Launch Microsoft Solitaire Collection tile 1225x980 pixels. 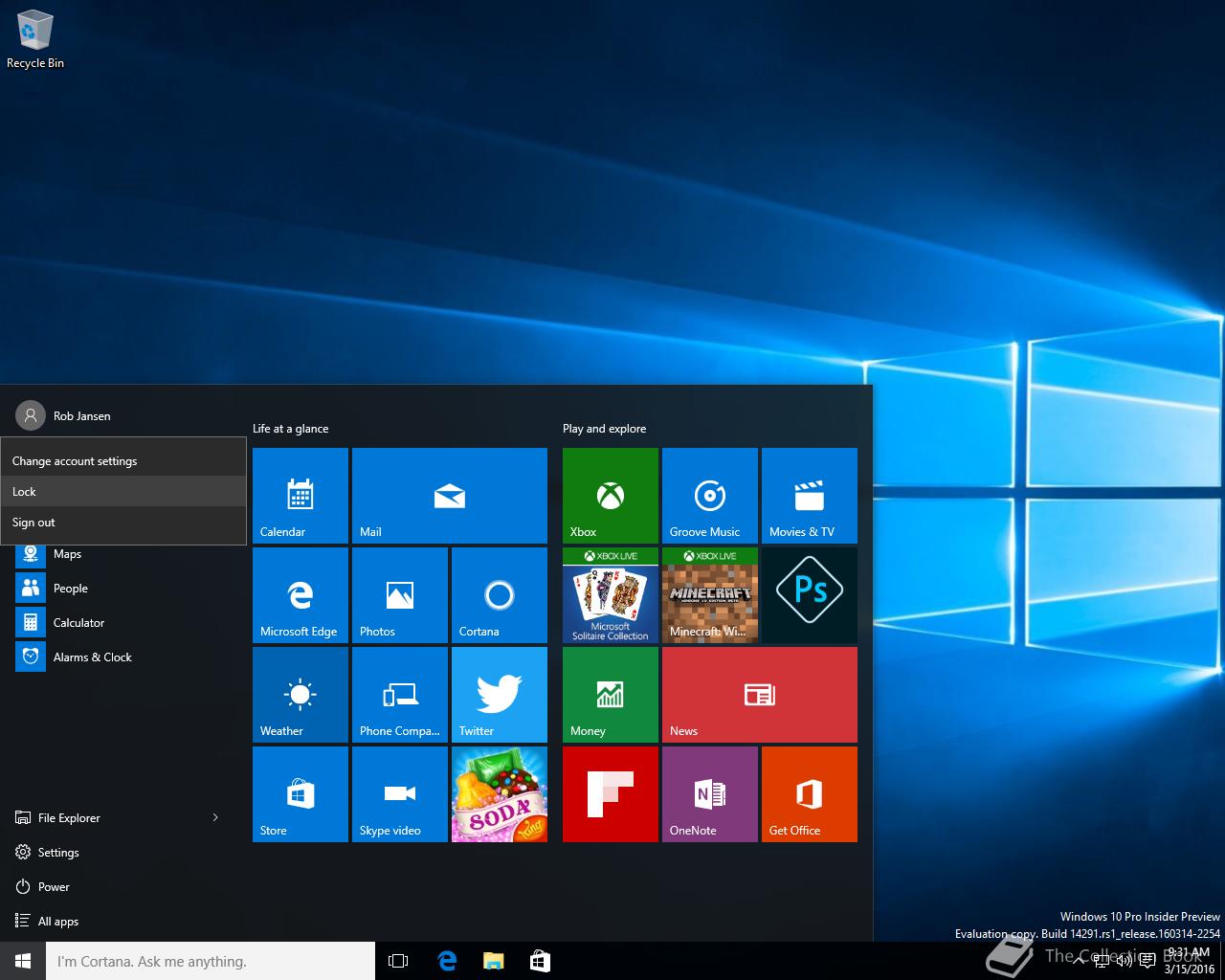[x=611, y=595]
